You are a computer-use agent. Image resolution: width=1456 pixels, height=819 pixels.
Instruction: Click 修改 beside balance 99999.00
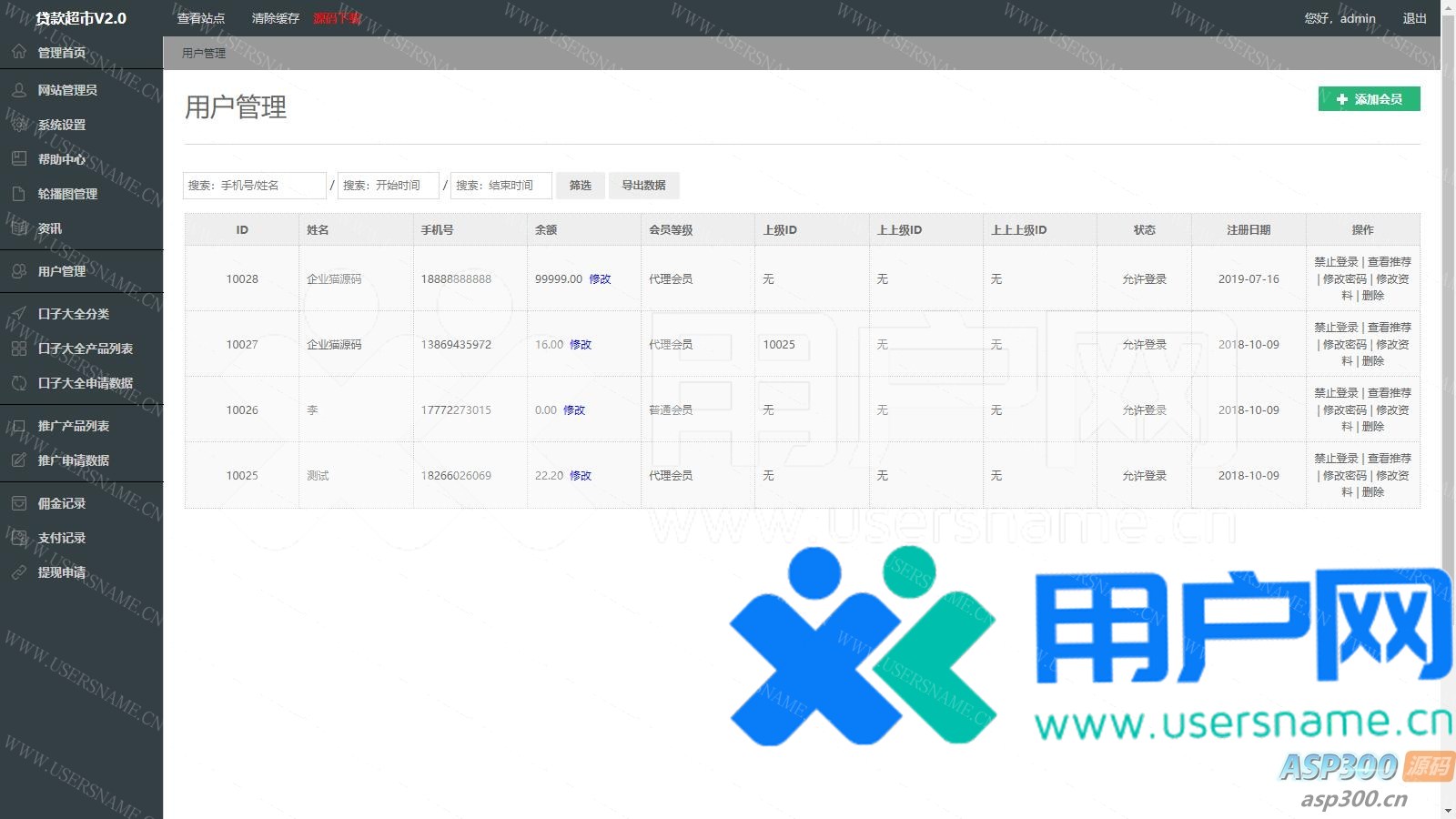coord(600,279)
